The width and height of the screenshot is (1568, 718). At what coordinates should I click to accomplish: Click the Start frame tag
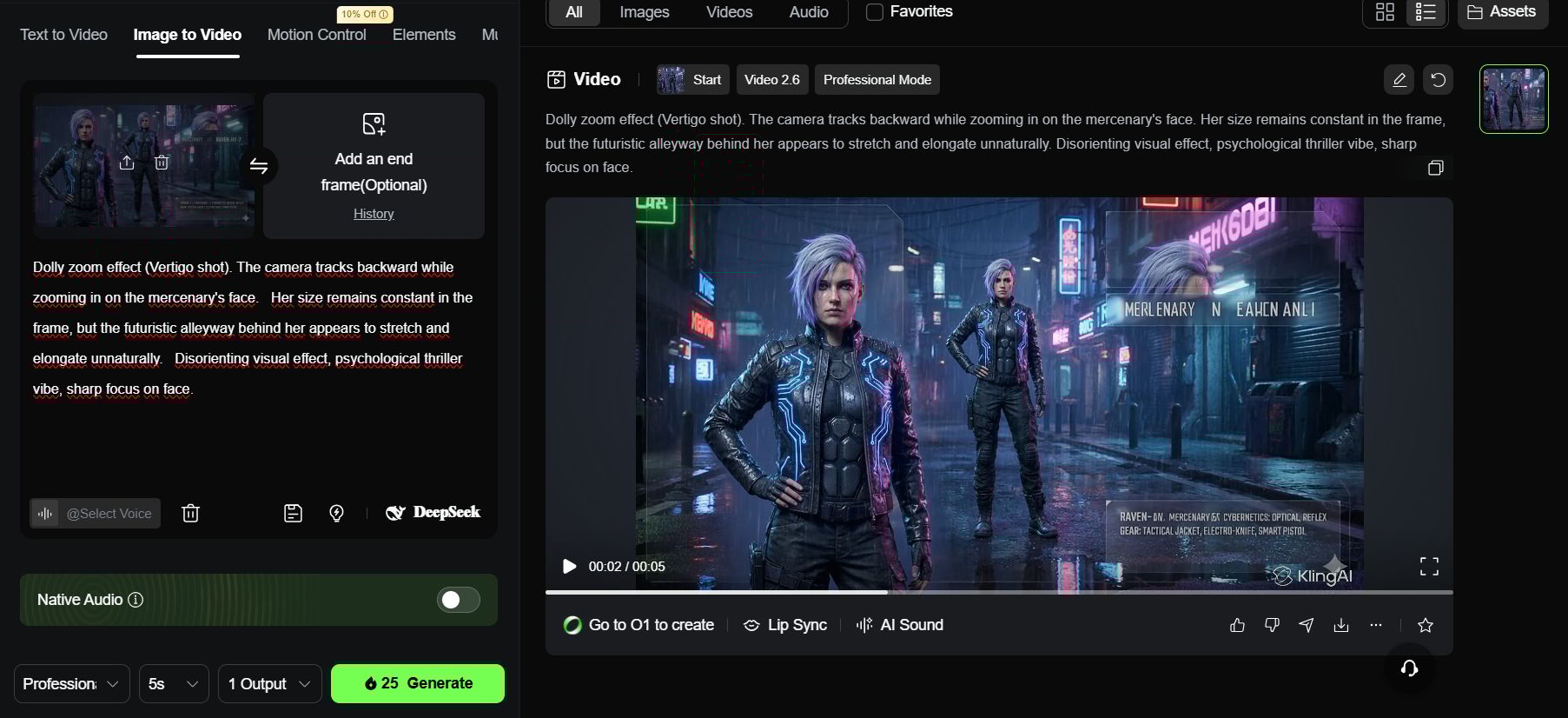(692, 80)
